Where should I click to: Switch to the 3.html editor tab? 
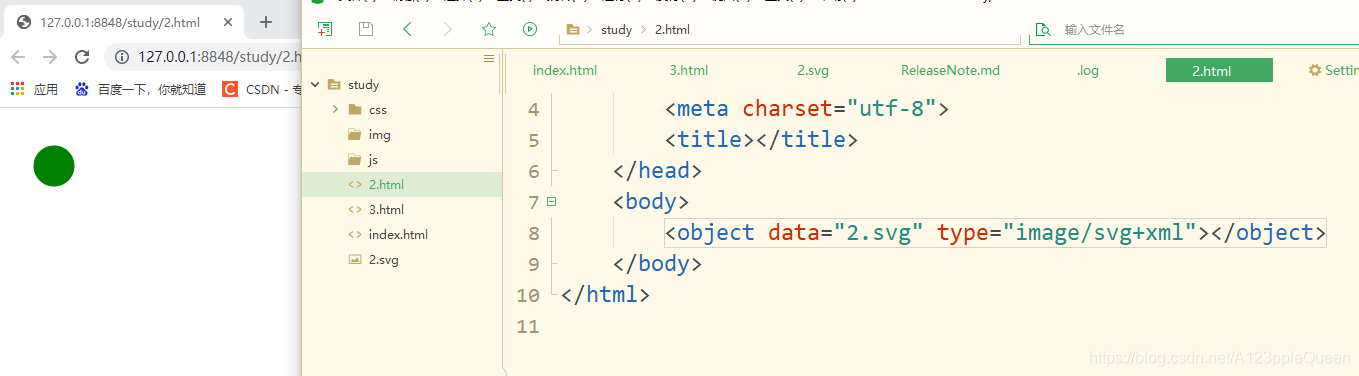click(x=689, y=70)
